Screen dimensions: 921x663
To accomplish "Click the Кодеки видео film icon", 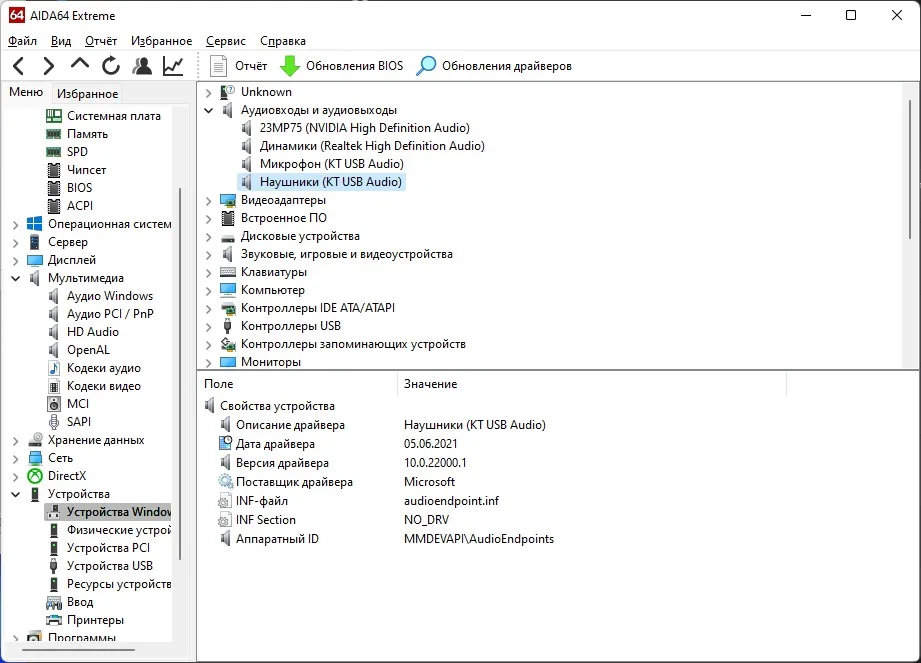I will pyautogui.click(x=53, y=386).
